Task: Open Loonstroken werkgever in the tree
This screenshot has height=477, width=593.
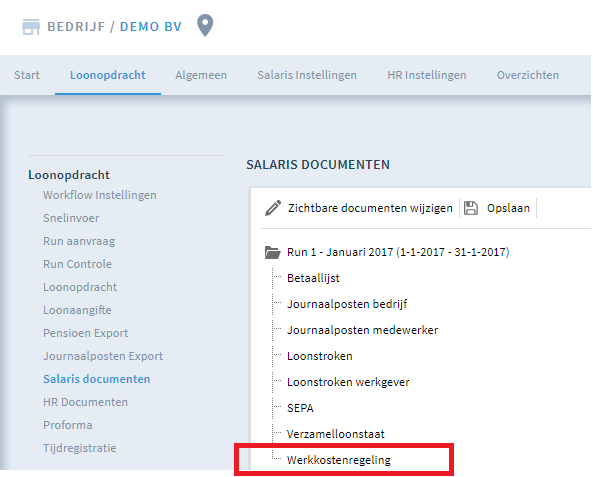Action: [x=348, y=382]
